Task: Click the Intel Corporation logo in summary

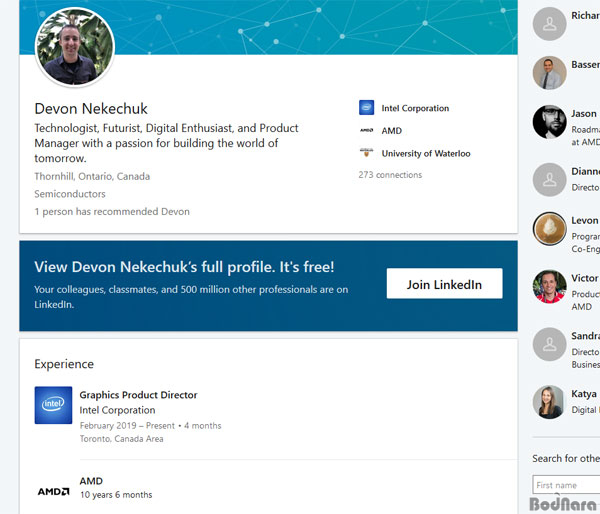Action: point(367,108)
